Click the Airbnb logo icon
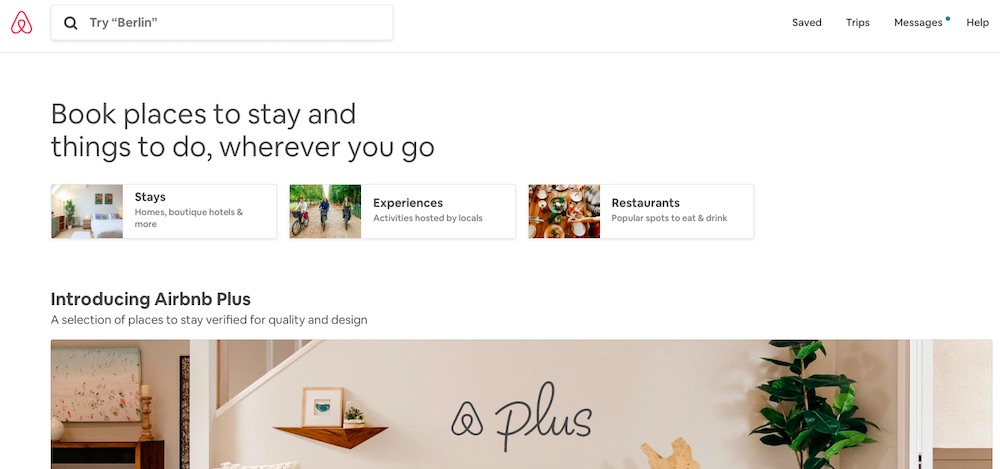Screen dimensions: 1000x469 click(21, 22)
